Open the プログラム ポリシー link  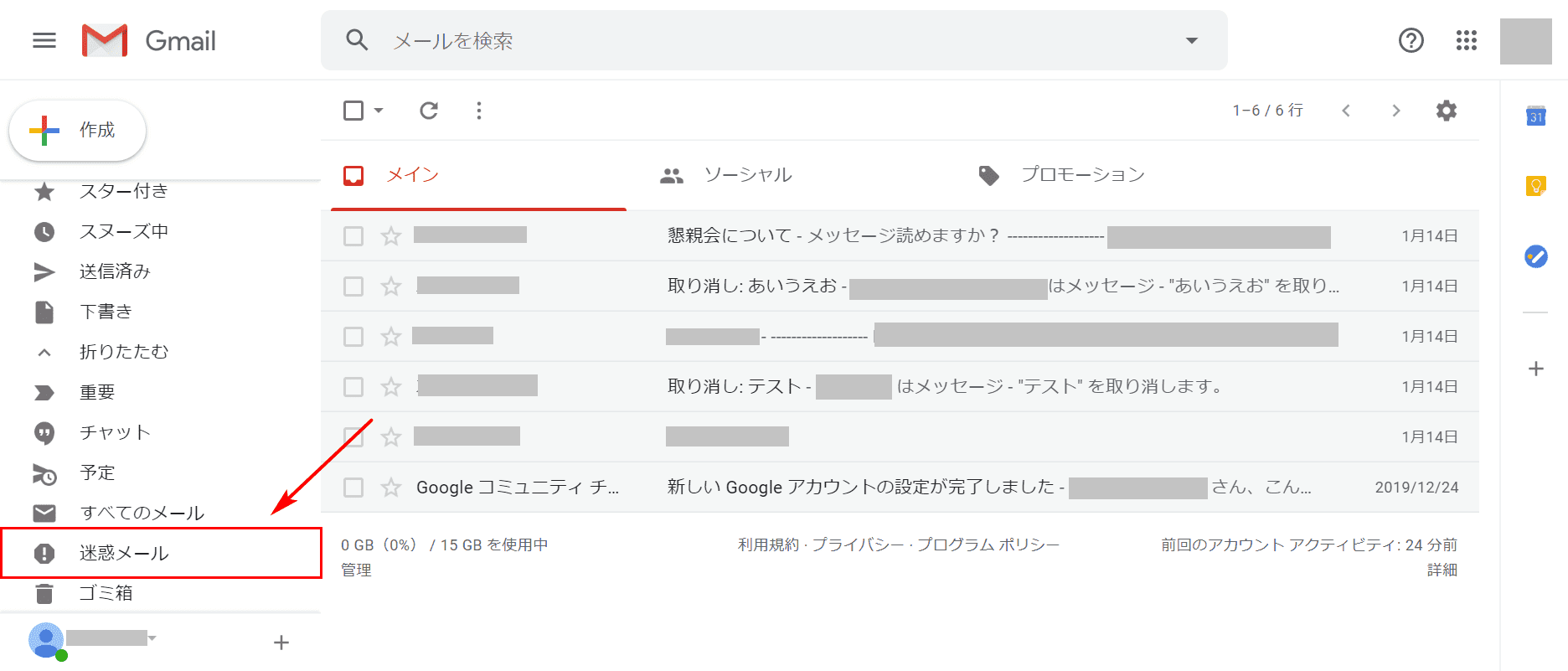(x=988, y=545)
